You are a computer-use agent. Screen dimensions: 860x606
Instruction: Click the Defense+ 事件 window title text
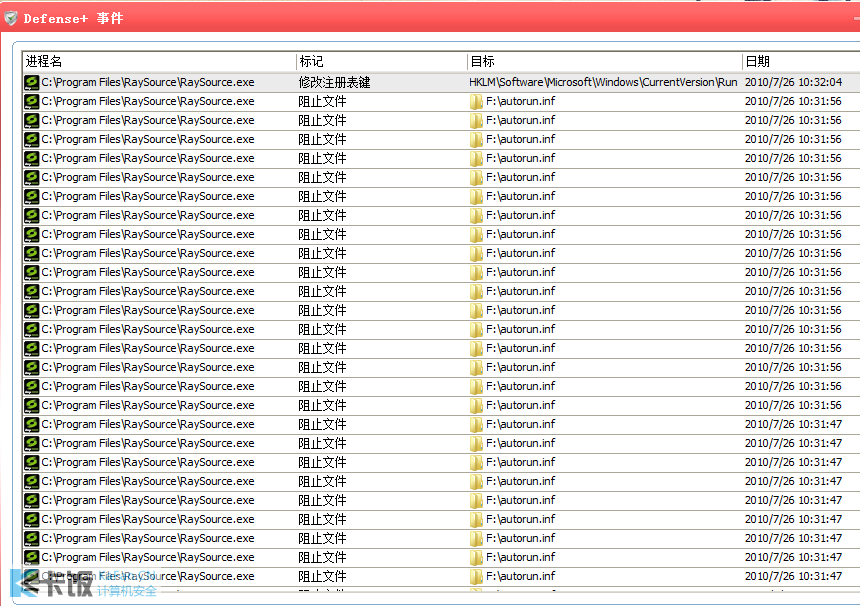click(73, 18)
